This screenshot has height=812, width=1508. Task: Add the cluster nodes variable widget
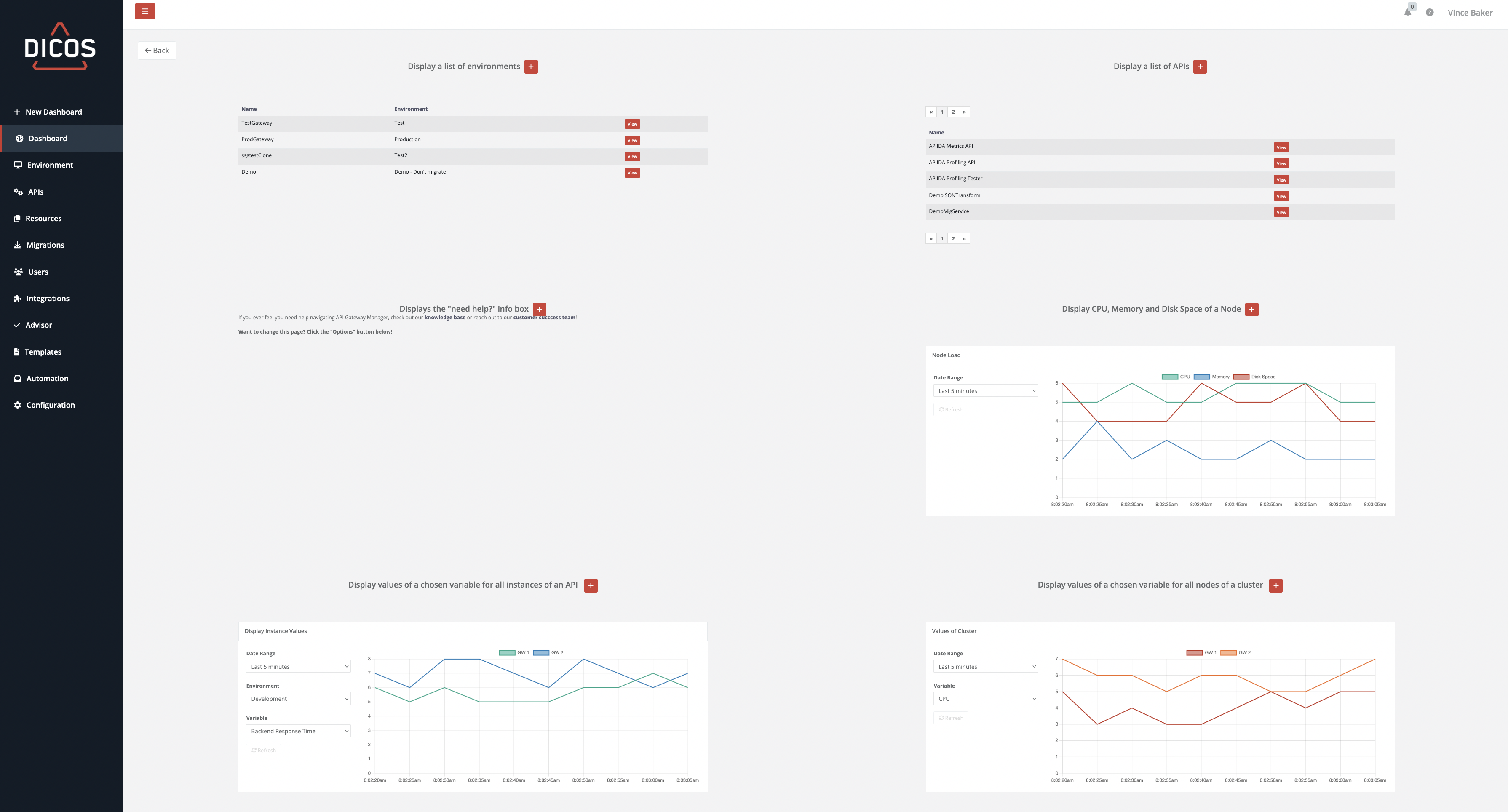(1275, 585)
